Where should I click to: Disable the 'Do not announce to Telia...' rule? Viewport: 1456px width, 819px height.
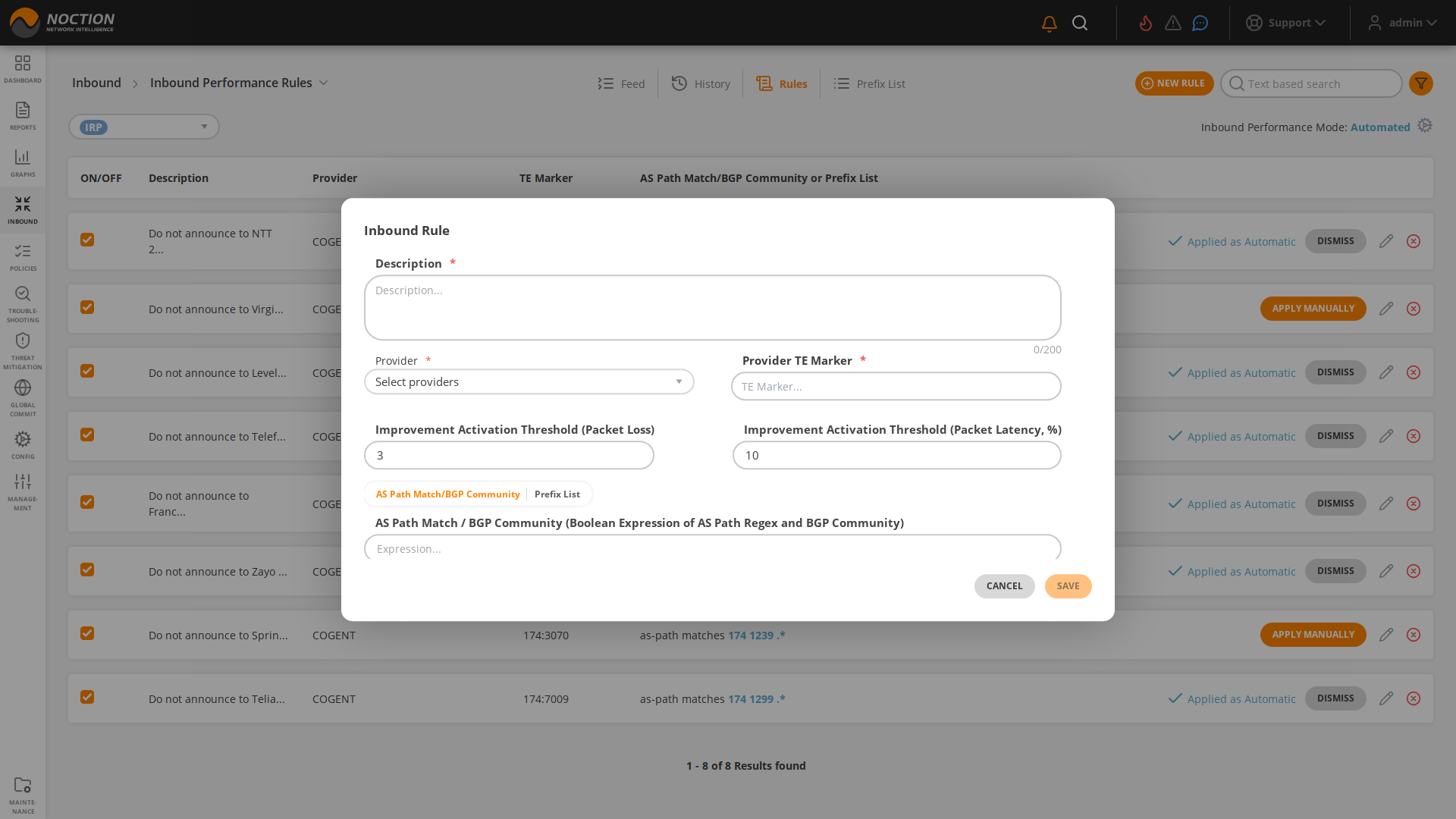tap(87, 697)
